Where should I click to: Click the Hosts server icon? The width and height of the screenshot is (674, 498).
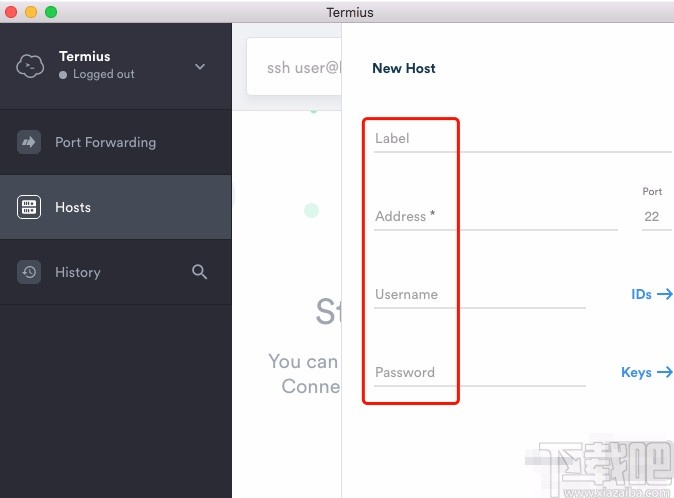[x=29, y=207]
